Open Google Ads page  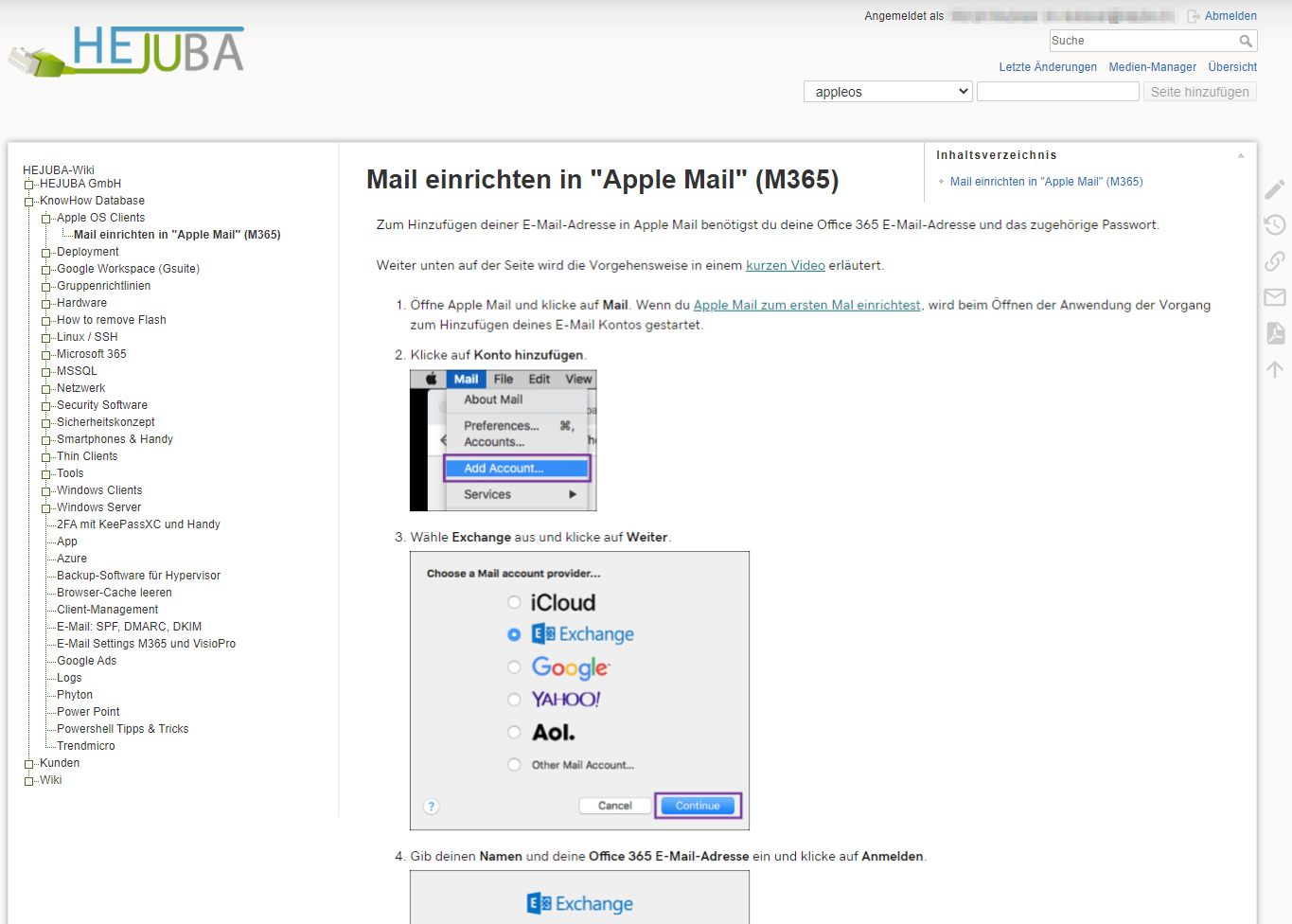87,661
